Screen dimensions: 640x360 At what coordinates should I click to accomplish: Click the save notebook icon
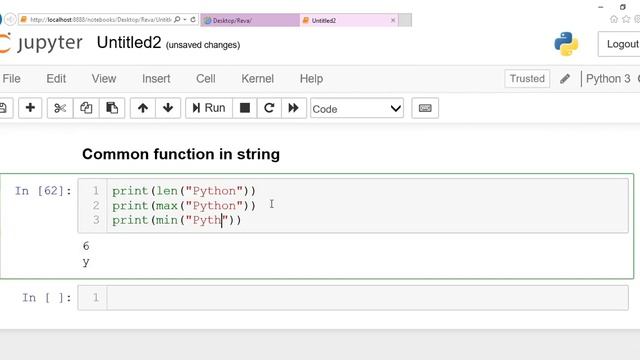pos(4,108)
